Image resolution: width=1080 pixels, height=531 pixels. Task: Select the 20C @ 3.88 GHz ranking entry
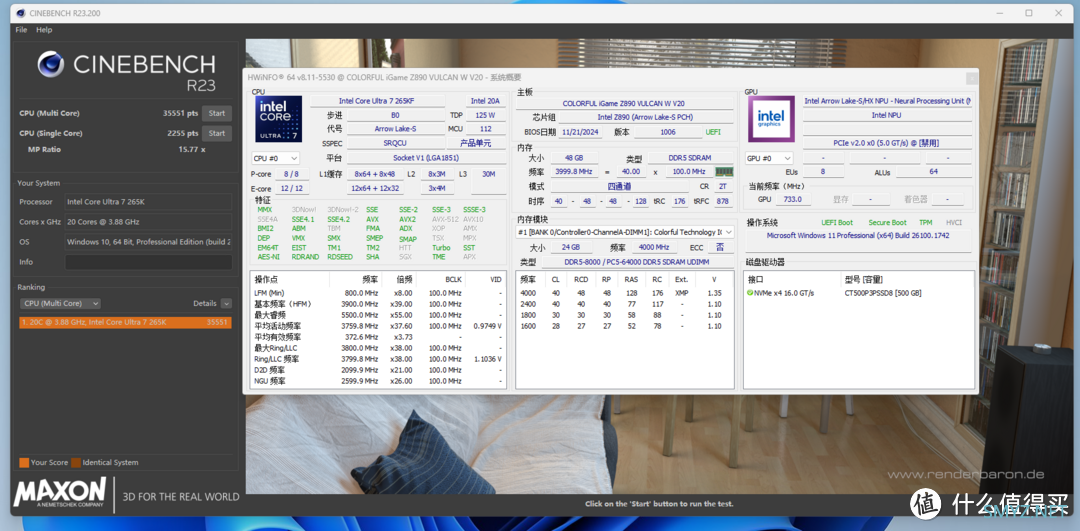[125, 322]
